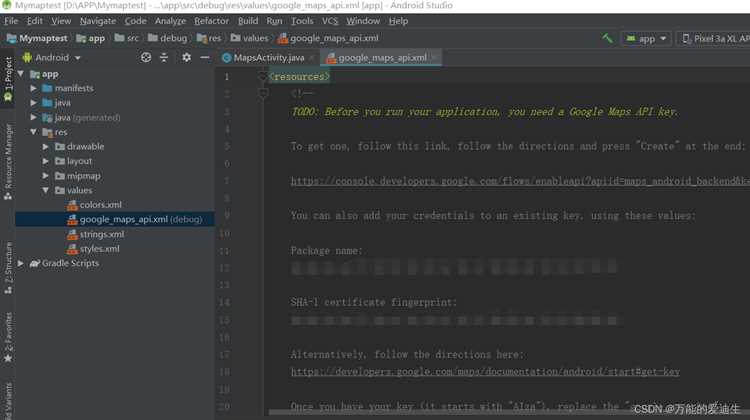
Task: Fold the resources tag at line 1
Action: (263, 77)
